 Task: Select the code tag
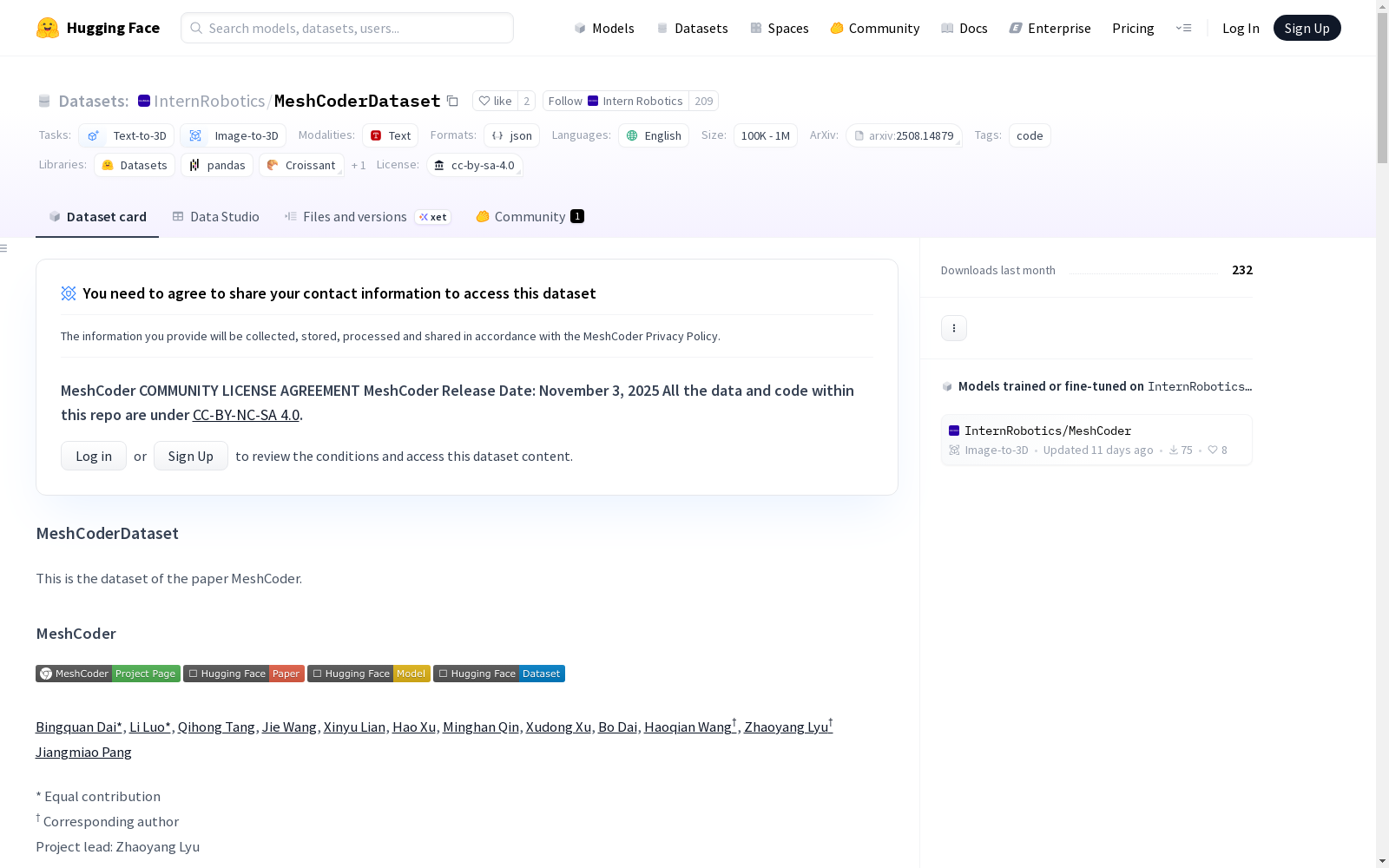(1030, 135)
